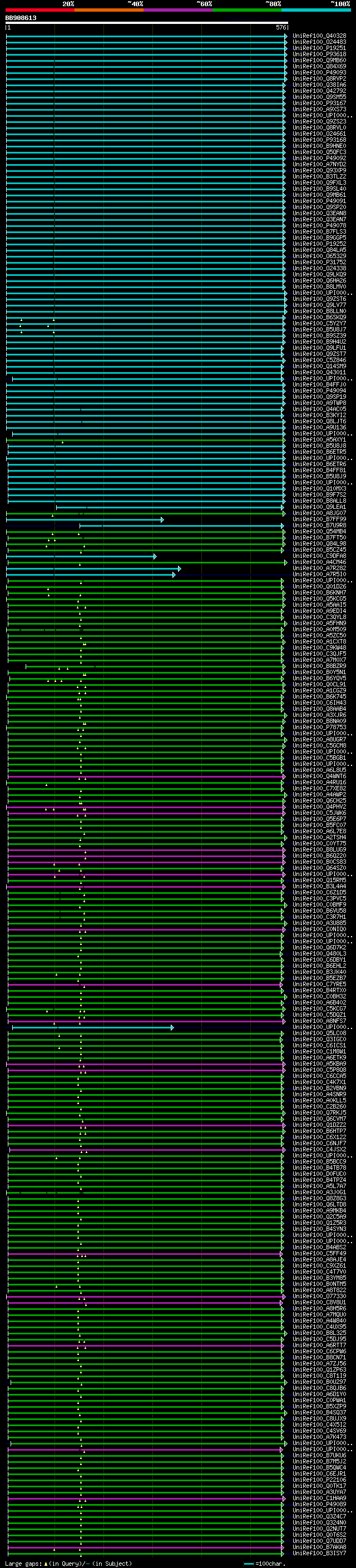Select the UniRef100_C5GCM8 label
The image size is (356, 1568).
[x=319, y=746]
